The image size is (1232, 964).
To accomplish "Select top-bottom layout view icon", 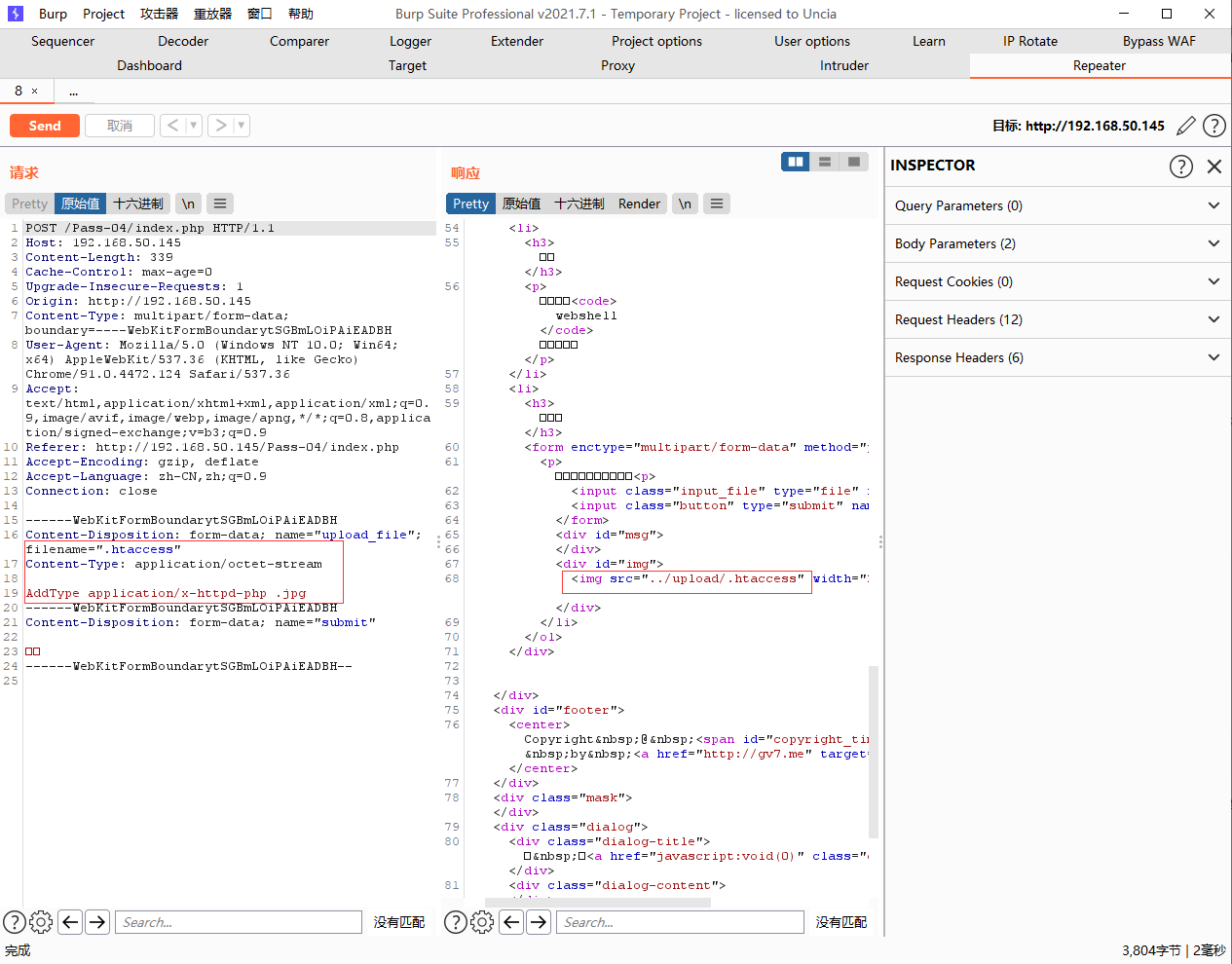I will coord(825,162).
